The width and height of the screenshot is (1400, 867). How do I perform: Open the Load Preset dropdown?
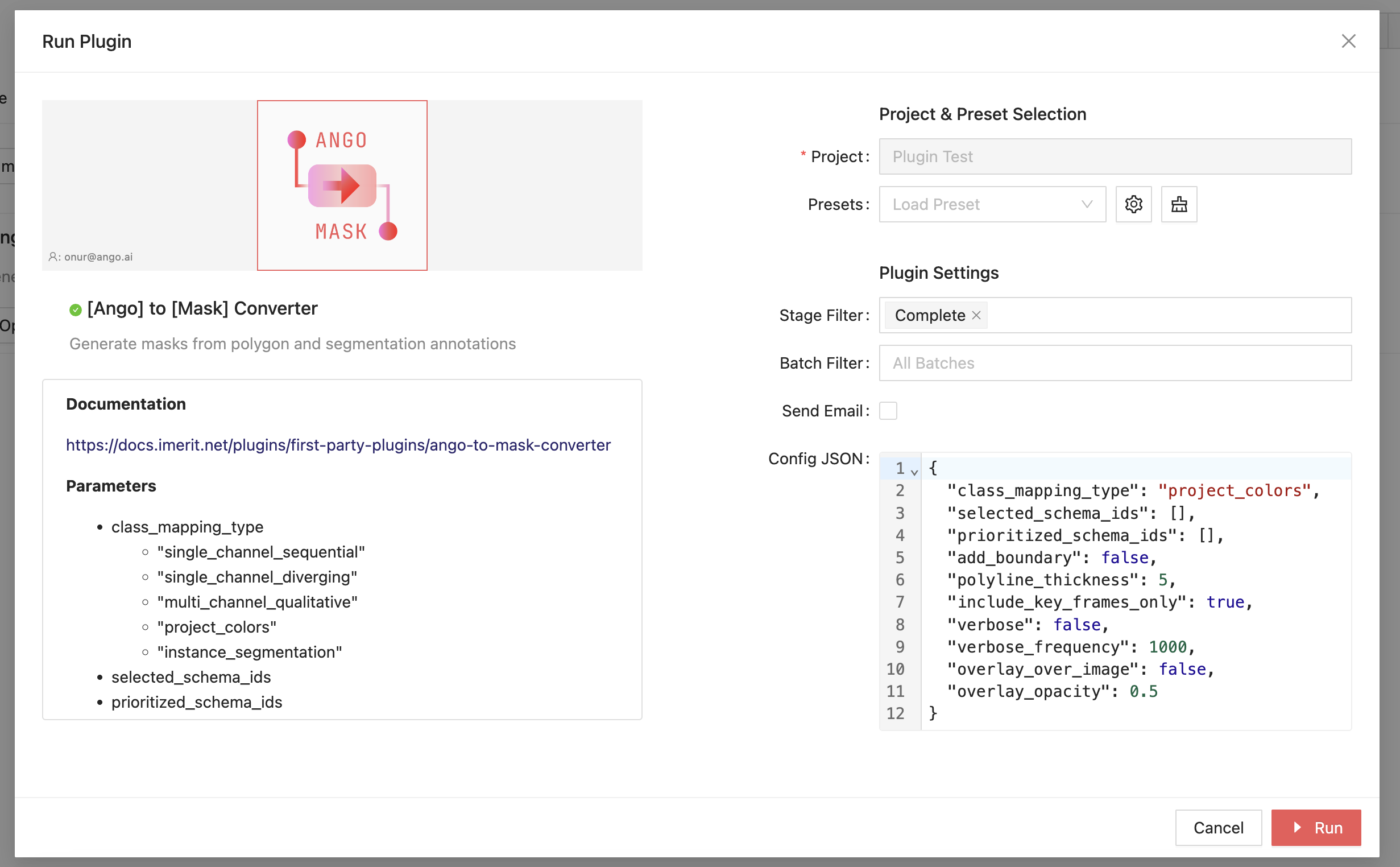[991, 204]
